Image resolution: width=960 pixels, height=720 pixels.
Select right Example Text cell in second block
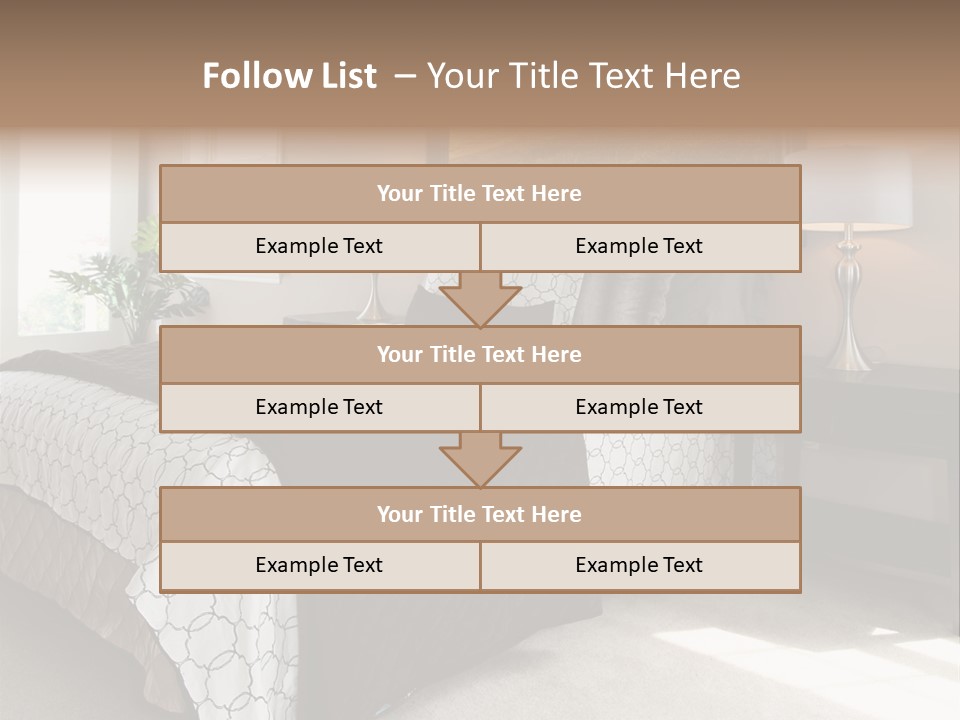coord(640,407)
